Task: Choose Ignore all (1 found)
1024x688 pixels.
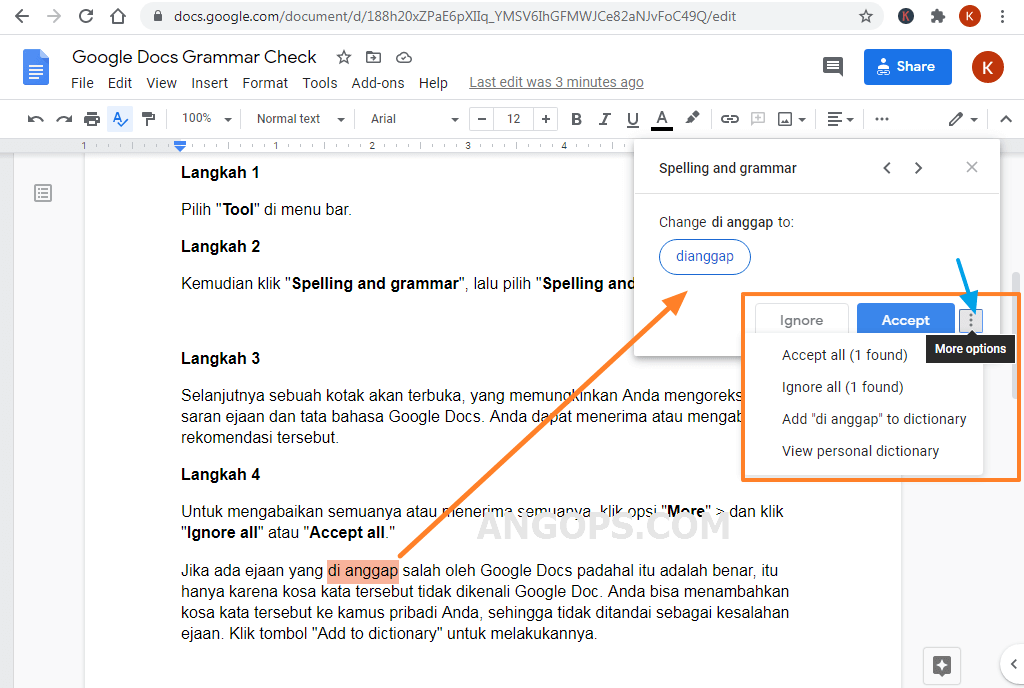Action: (842, 387)
